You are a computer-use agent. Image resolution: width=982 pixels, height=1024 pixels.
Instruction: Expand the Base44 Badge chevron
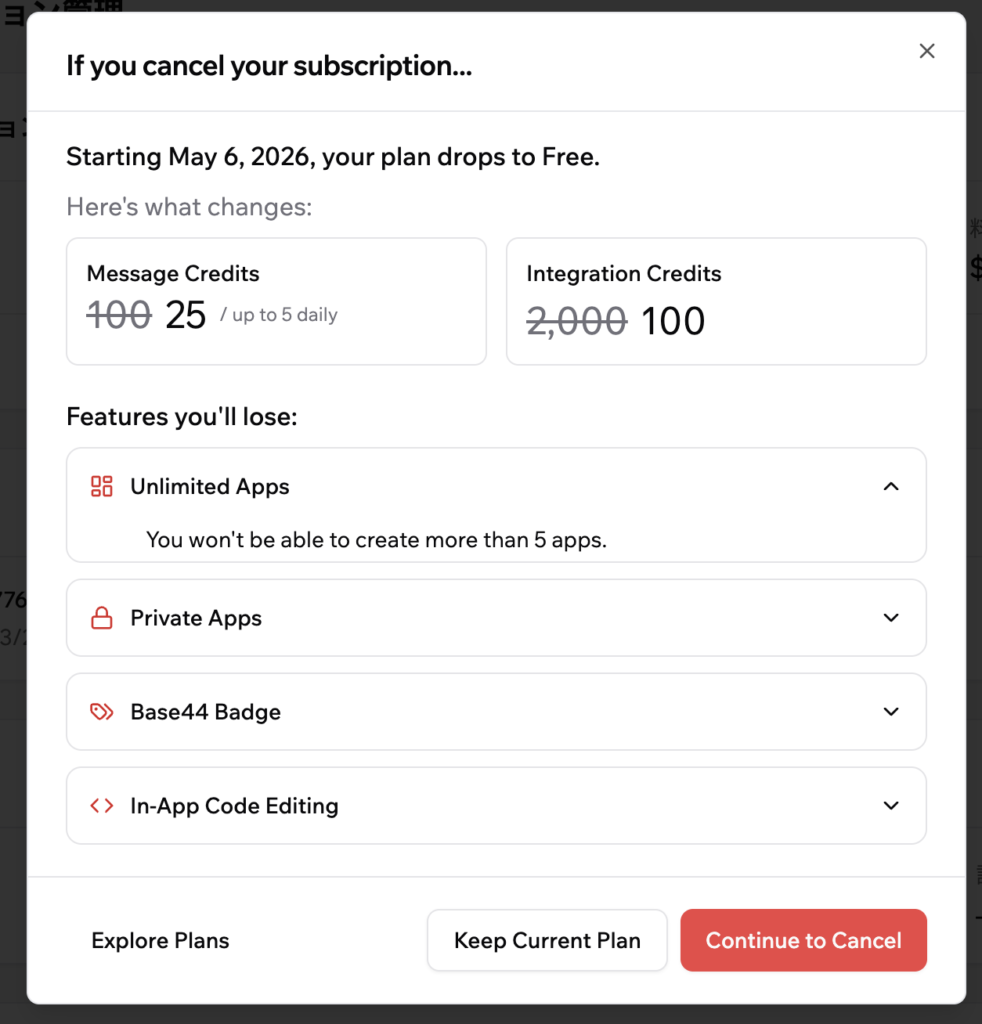[x=891, y=712]
